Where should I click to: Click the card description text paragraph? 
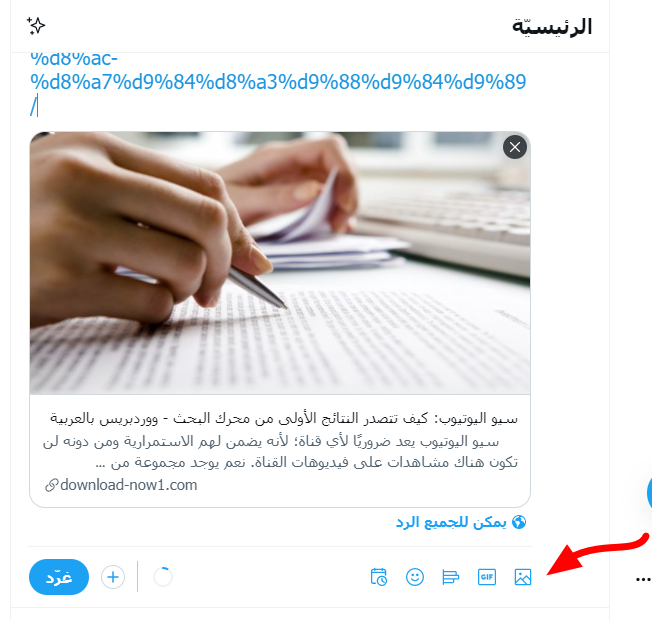(x=280, y=452)
